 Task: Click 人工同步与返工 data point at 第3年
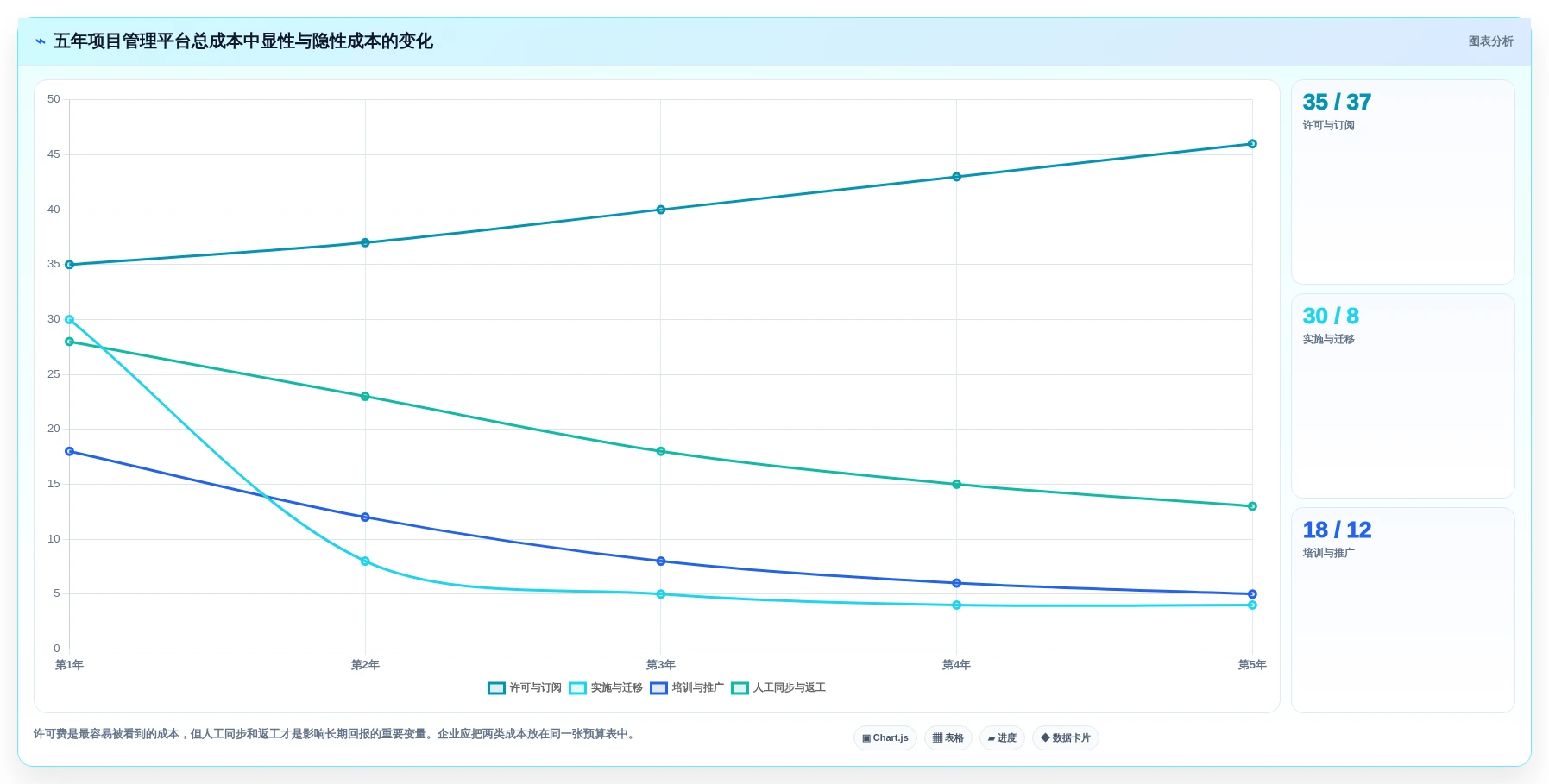pos(661,451)
